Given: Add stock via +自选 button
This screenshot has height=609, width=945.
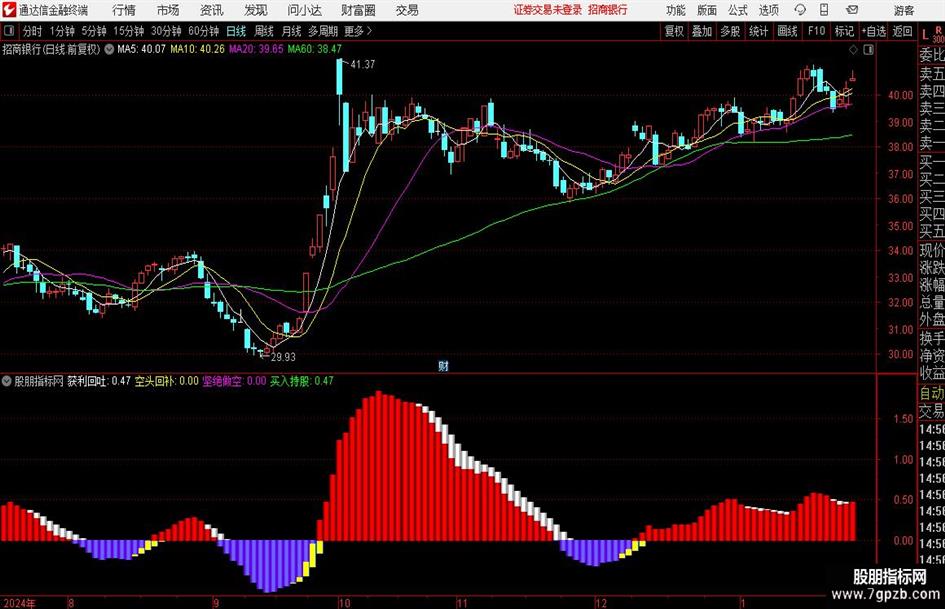Looking at the screenshot, I should [874, 31].
